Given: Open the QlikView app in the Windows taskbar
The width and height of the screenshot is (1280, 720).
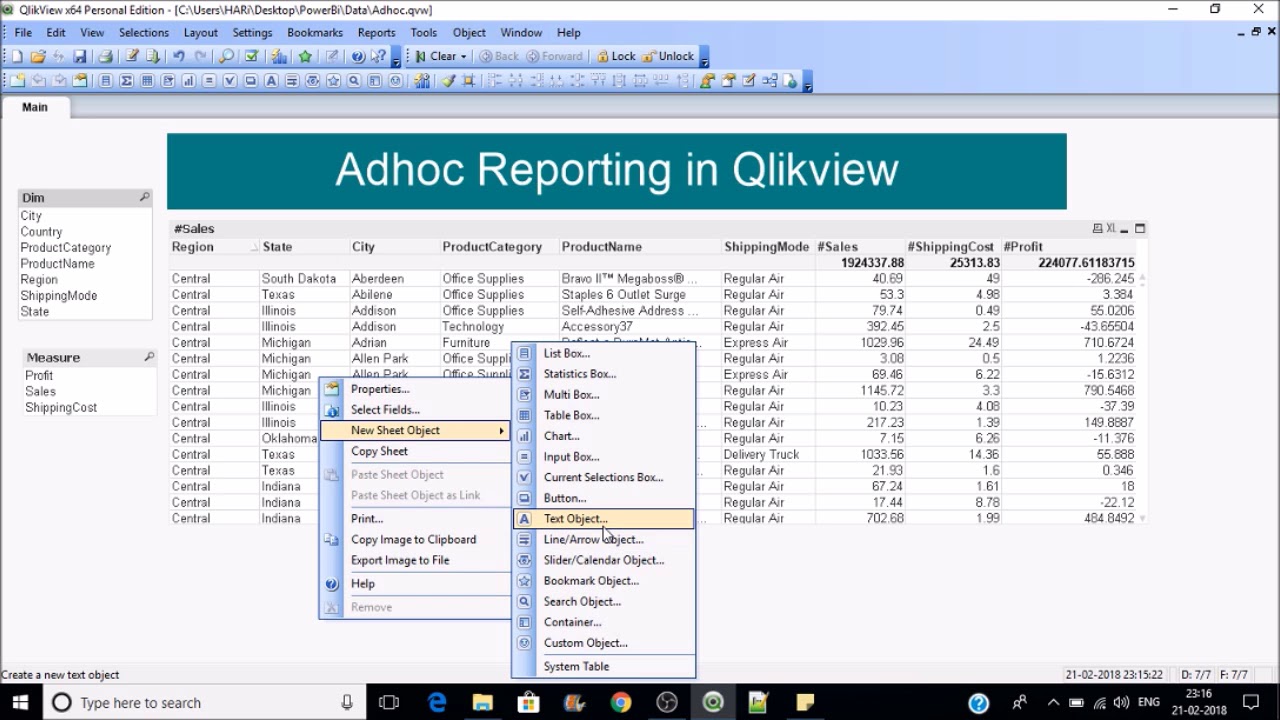Looking at the screenshot, I should (x=713, y=703).
